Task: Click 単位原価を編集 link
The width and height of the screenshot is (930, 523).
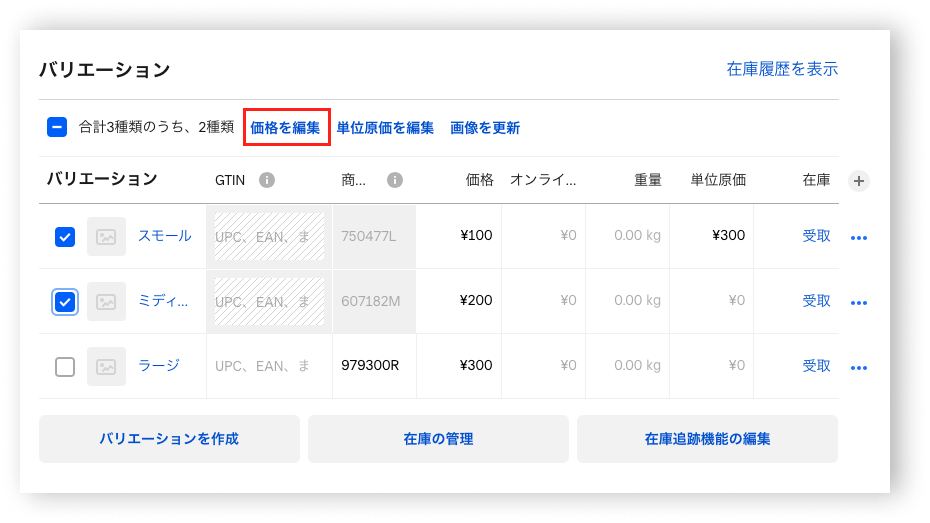Action: point(385,127)
